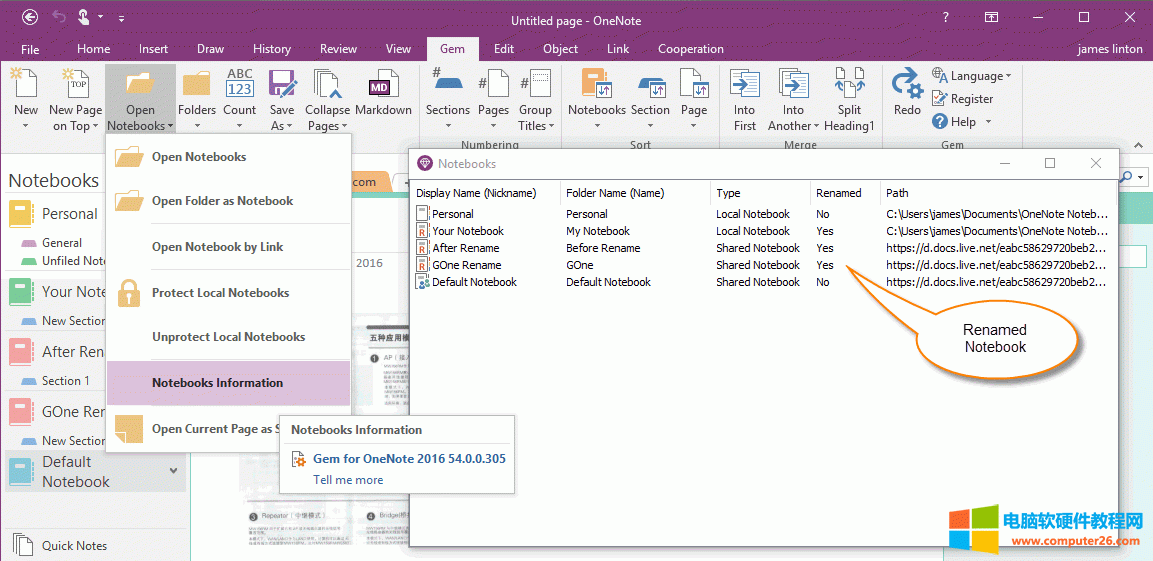Expand the Default Notebook chevron

click(173, 471)
